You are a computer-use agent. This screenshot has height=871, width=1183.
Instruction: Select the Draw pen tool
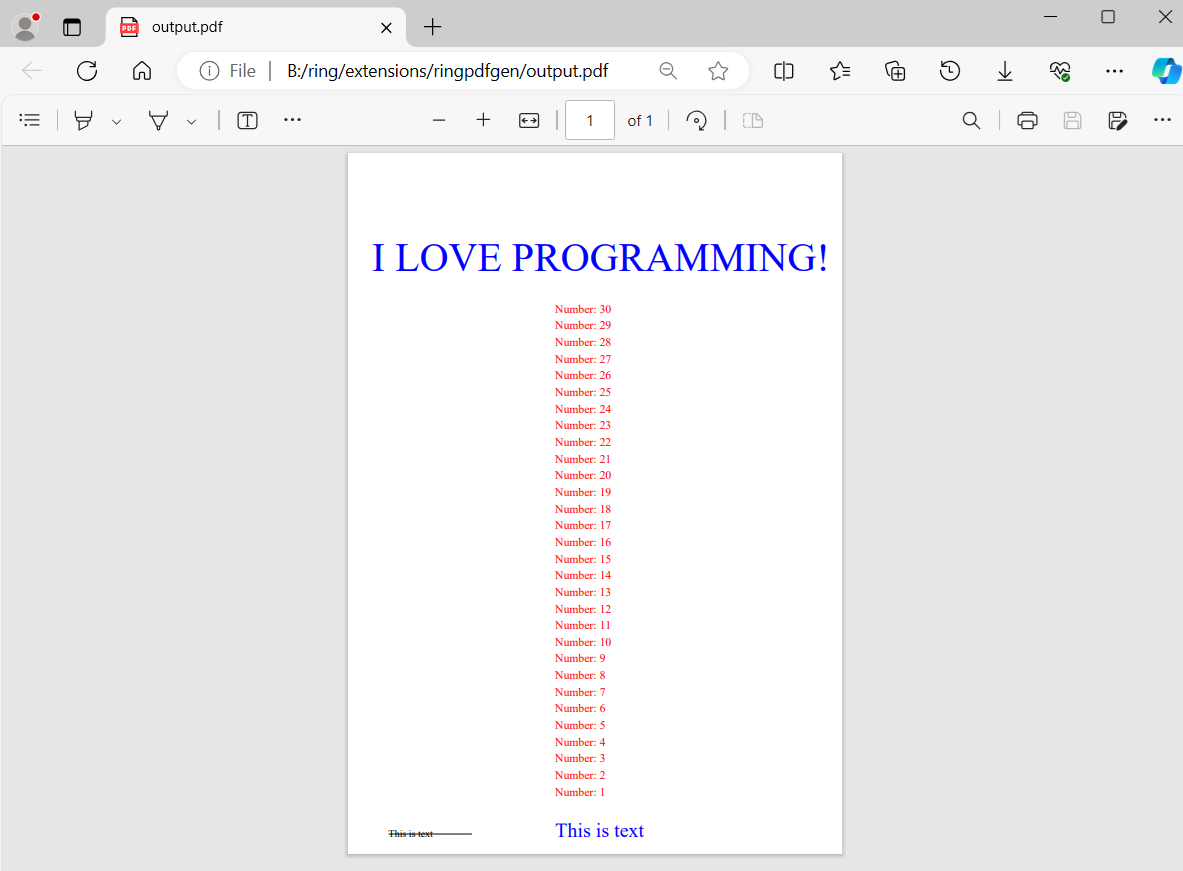[x=158, y=121]
